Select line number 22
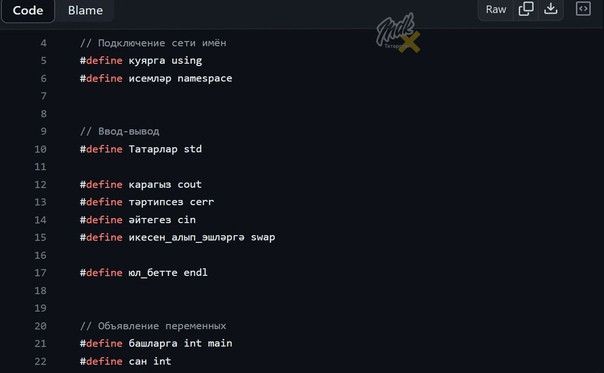Viewport: 604px width, 373px height. pos(40,361)
